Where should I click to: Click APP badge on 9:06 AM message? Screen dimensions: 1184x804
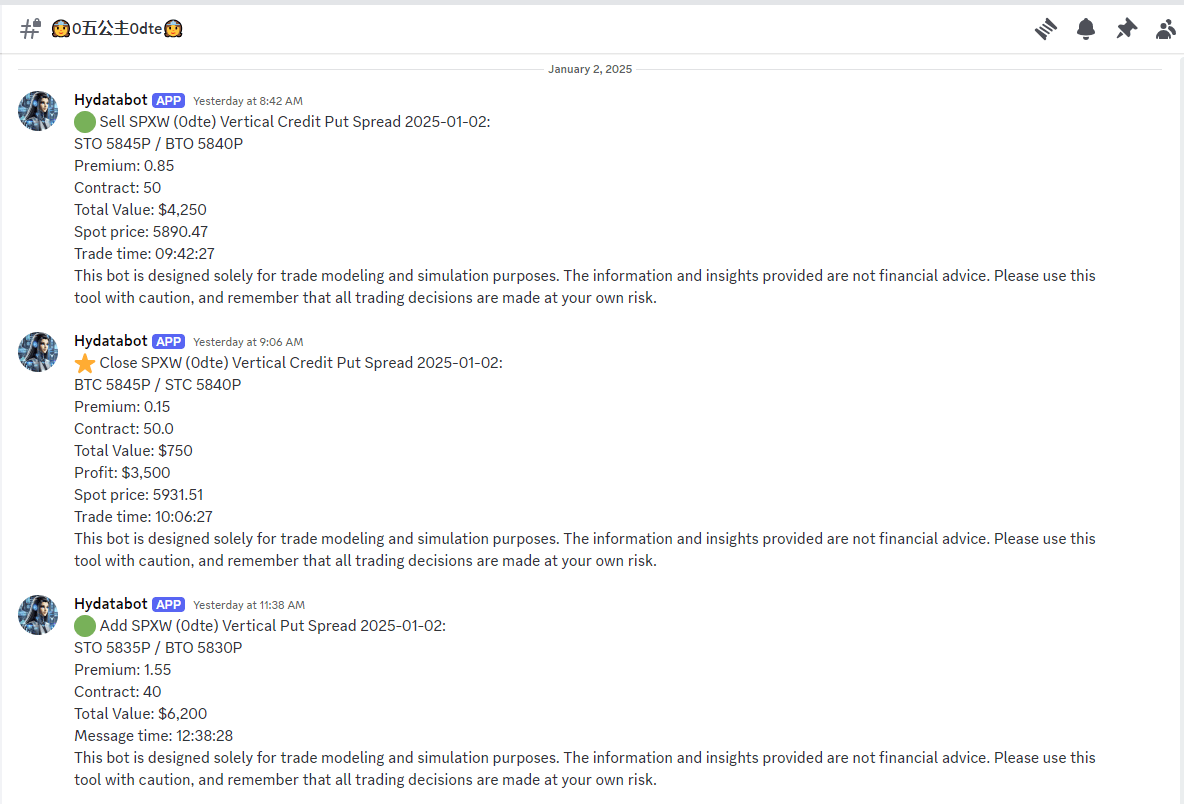(x=169, y=341)
